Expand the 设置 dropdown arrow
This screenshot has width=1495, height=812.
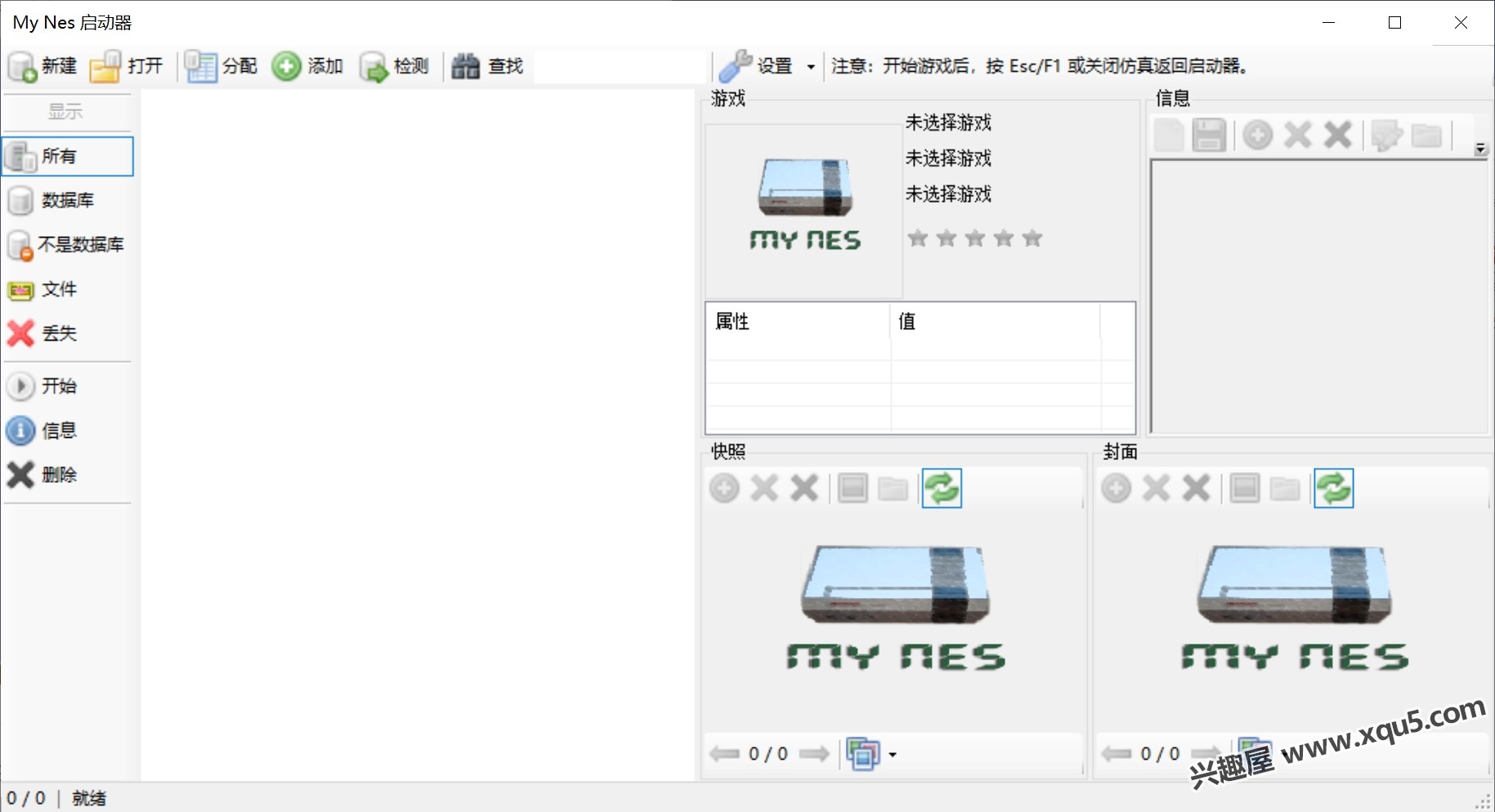(x=811, y=67)
